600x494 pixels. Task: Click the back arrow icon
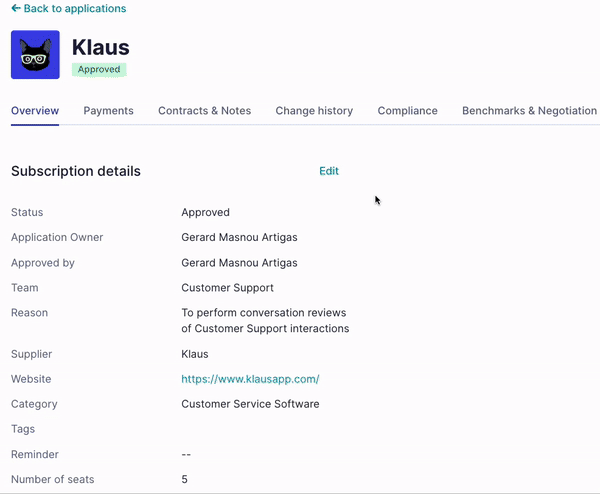pyautogui.click(x=16, y=8)
